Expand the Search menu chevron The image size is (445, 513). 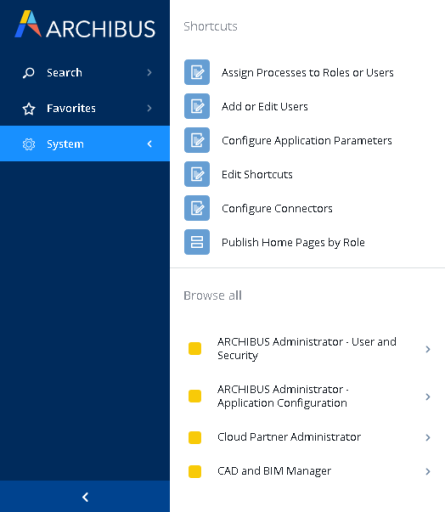point(149,73)
